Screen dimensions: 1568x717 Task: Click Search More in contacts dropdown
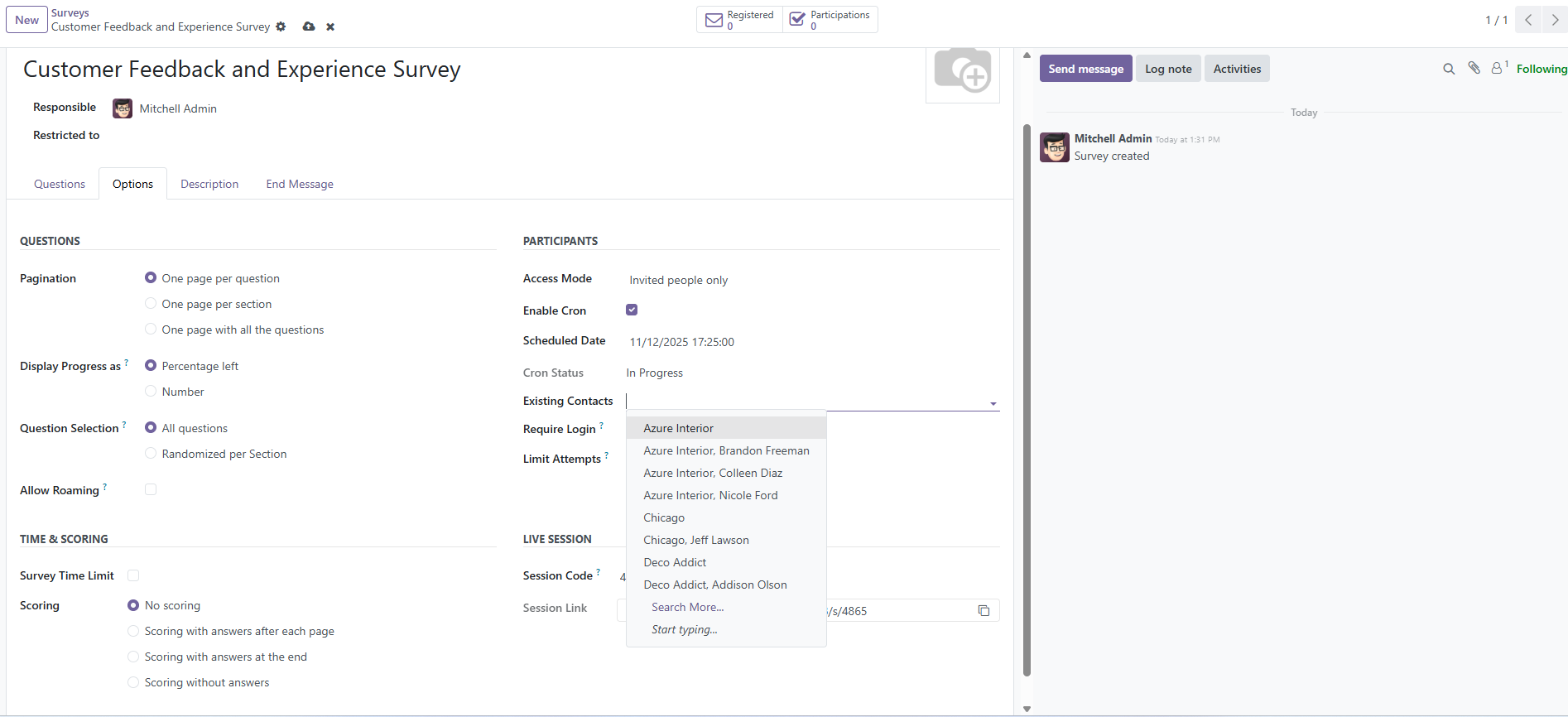point(687,607)
